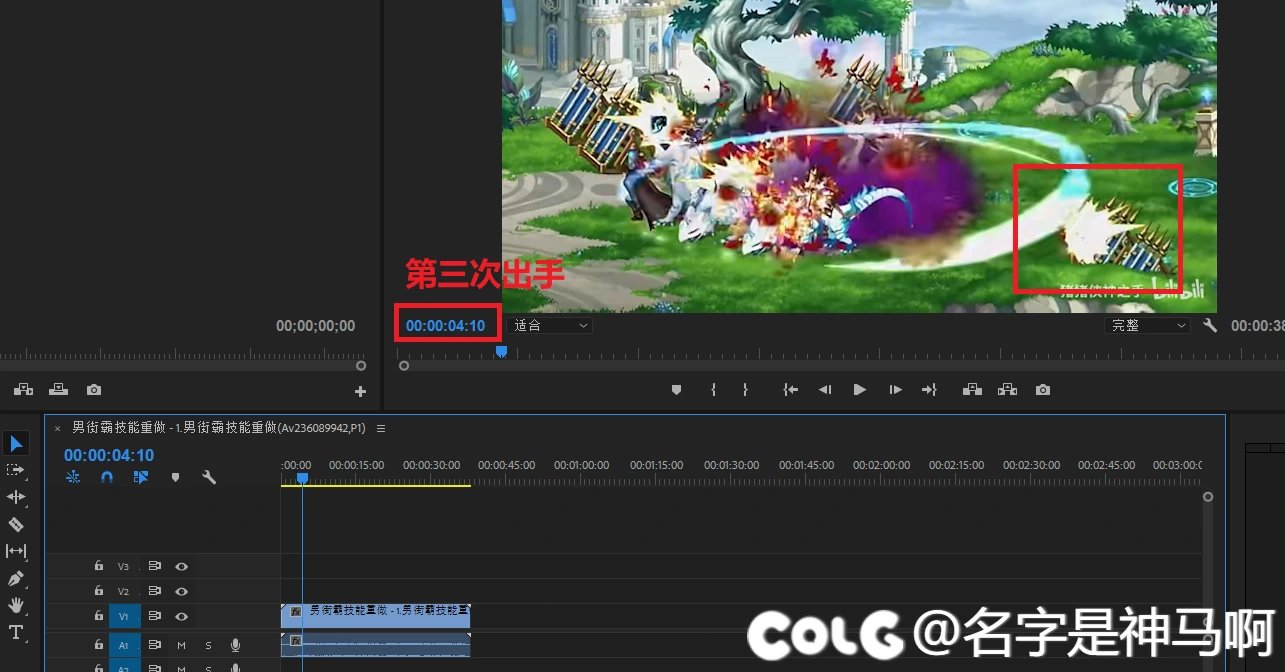
Task: Toggle A1 track targeting
Action: 124,645
